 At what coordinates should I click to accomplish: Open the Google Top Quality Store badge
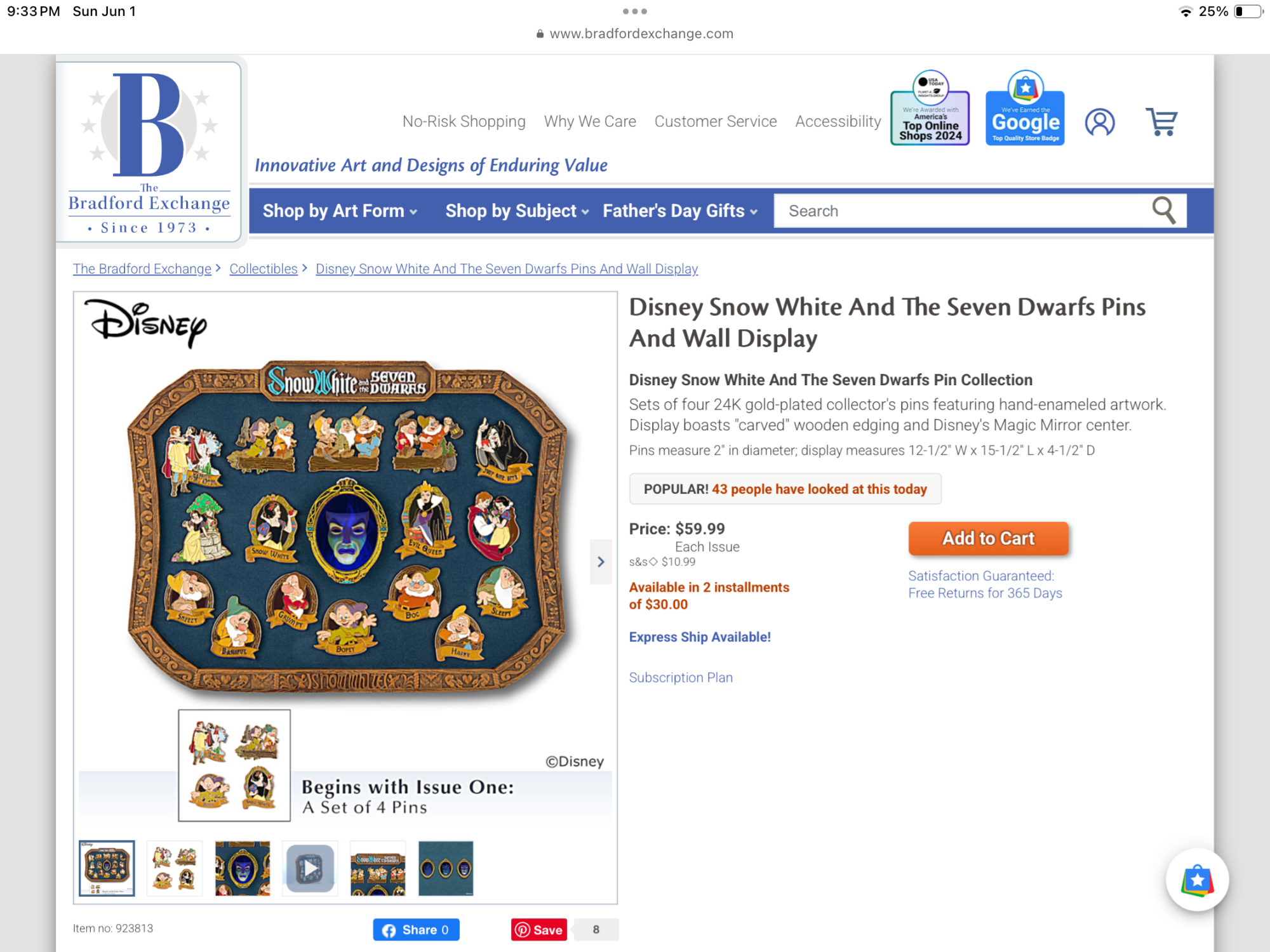[1025, 108]
